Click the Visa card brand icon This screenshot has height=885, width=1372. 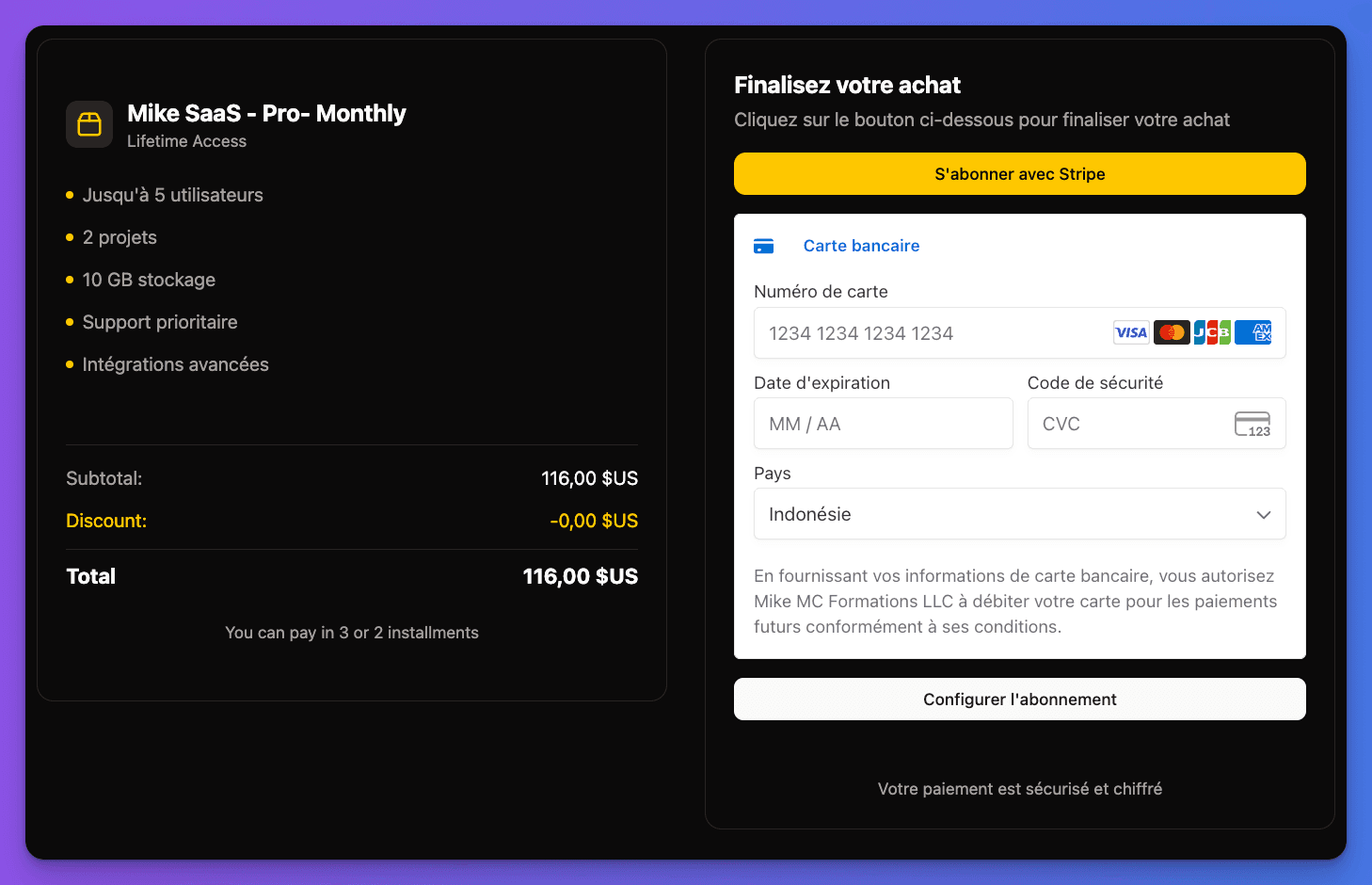(1130, 332)
